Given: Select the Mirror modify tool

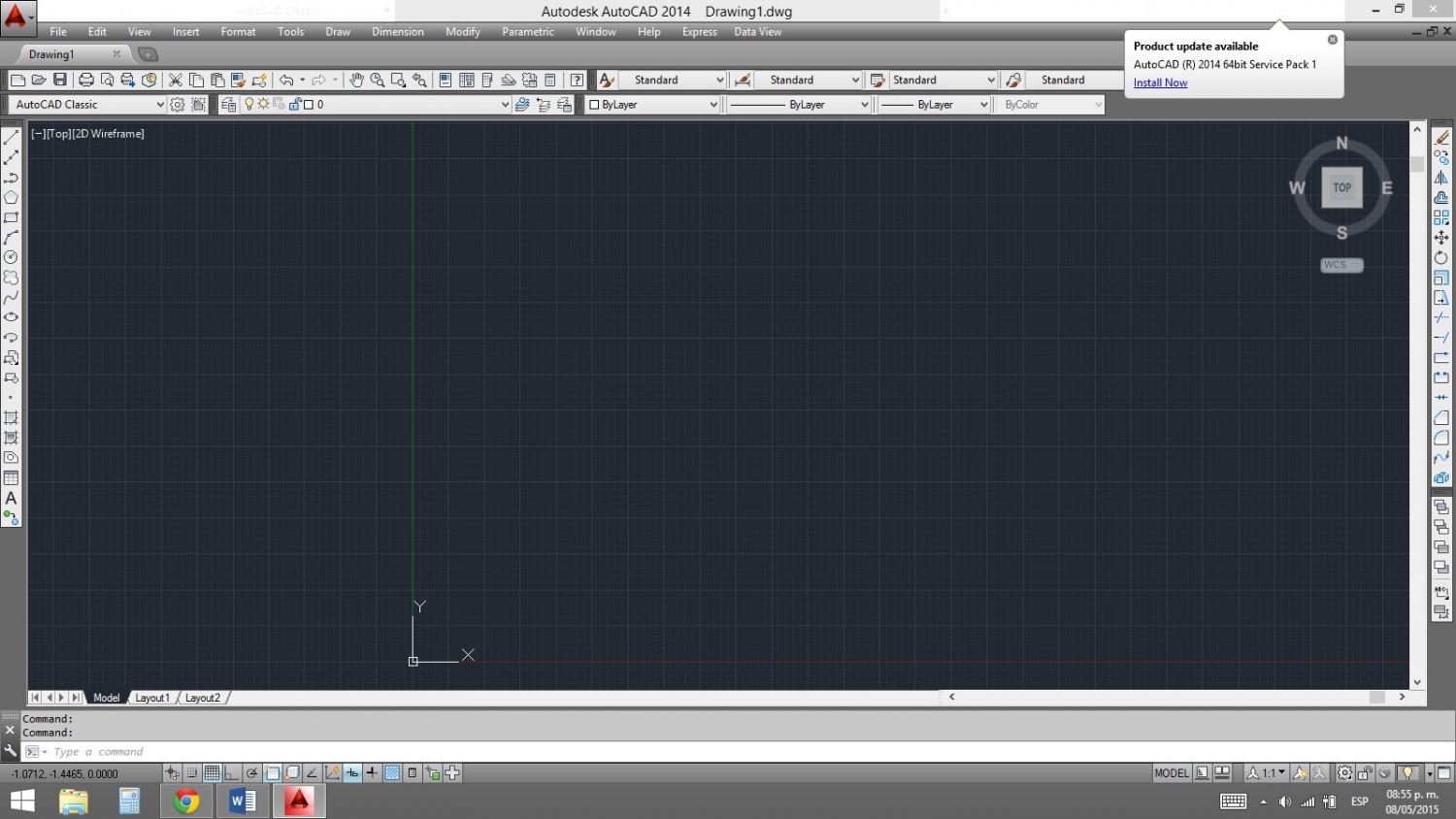Looking at the screenshot, I should point(1441,178).
